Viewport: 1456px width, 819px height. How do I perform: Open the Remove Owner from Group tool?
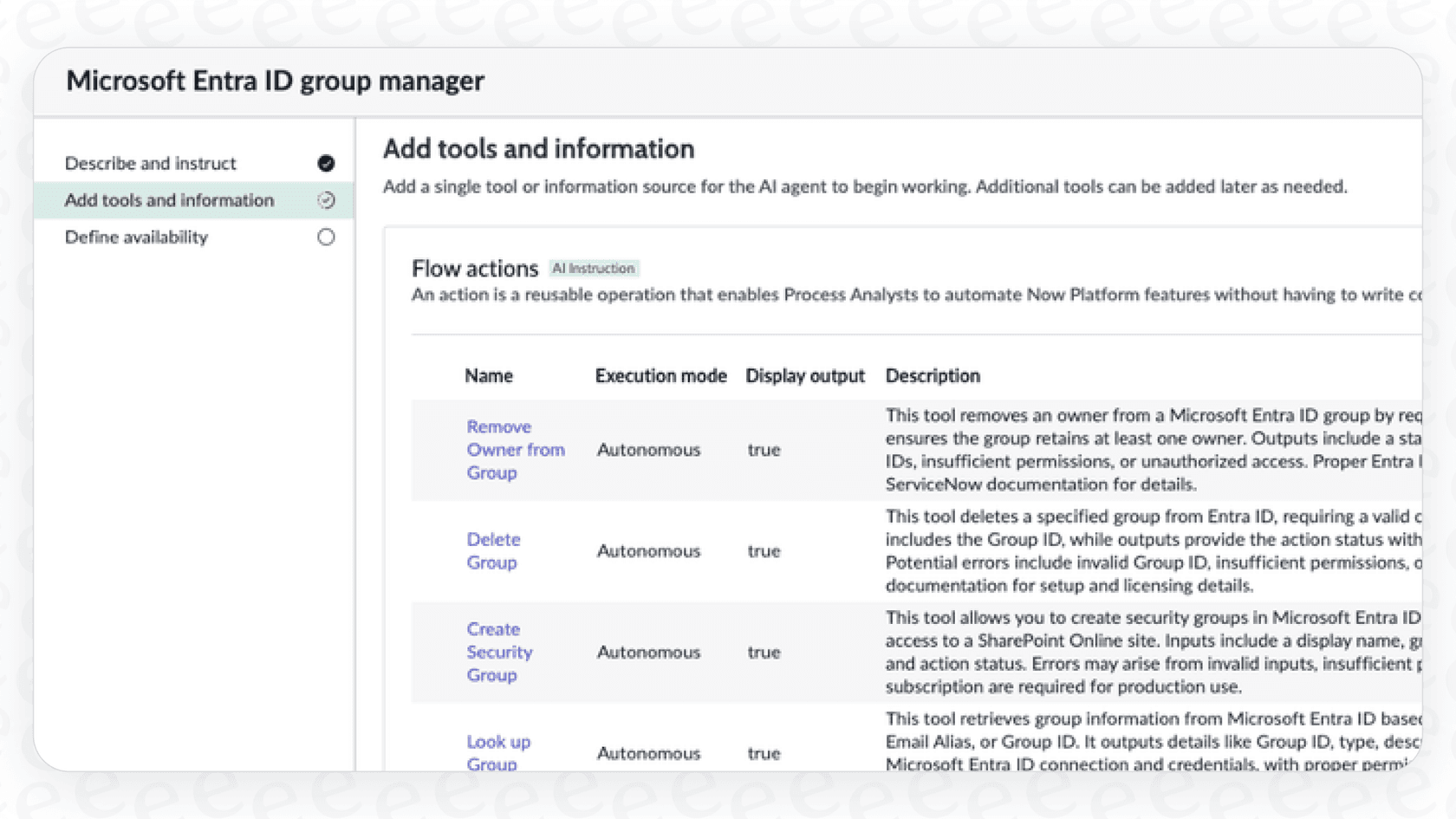pos(516,450)
